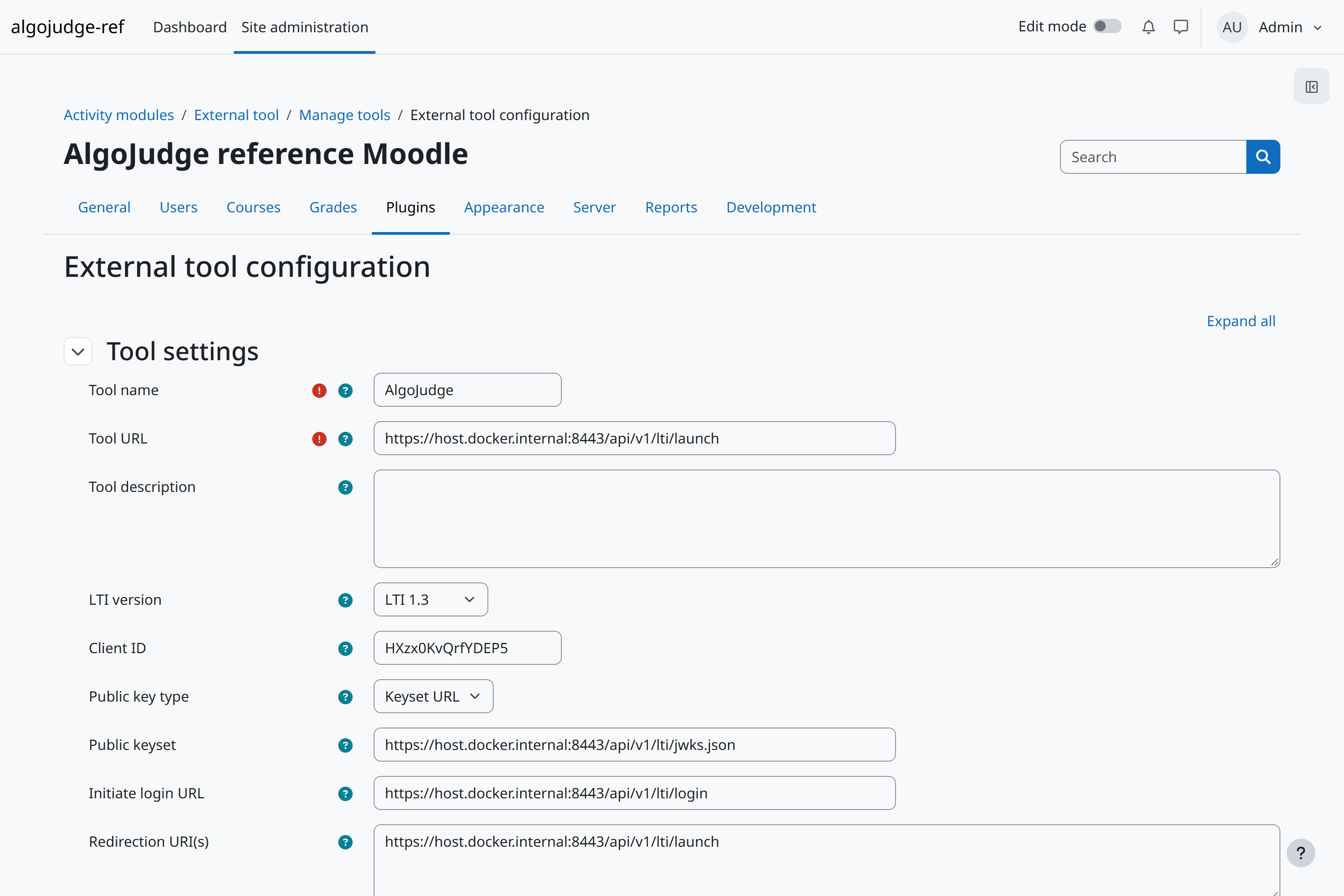The image size is (1344, 896).
Task: Open the Activity modules breadcrumb link
Action: [118, 115]
